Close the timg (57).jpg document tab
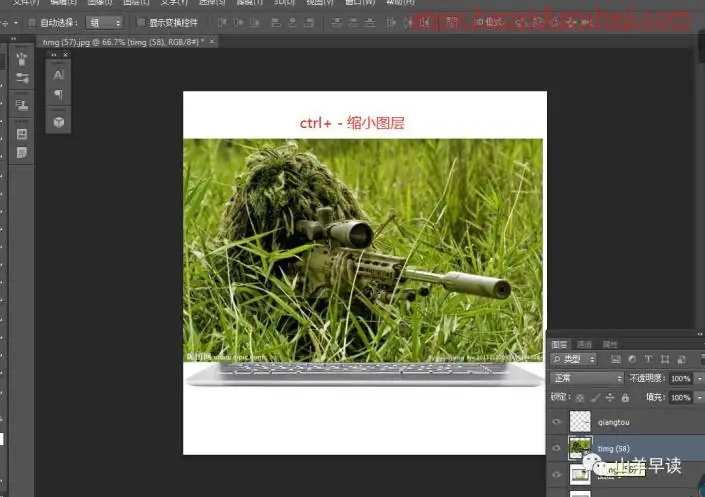This screenshot has width=705, height=497. [212, 42]
